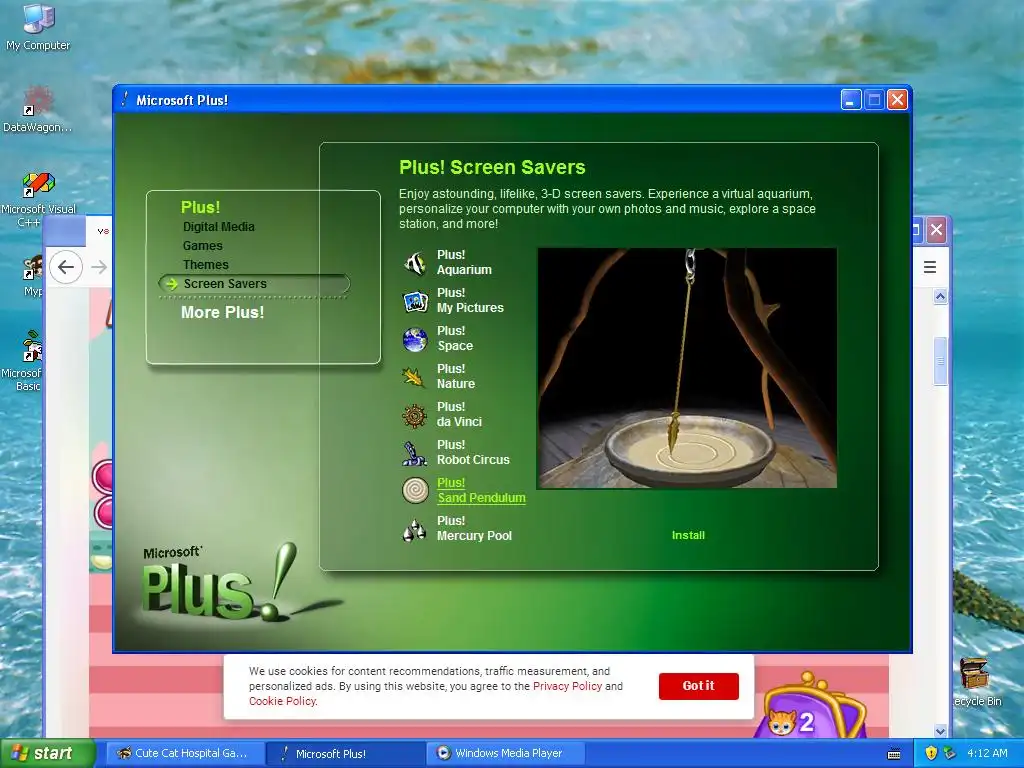This screenshot has height=768, width=1024.
Task: Open the Themes section
Action: (x=205, y=264)
